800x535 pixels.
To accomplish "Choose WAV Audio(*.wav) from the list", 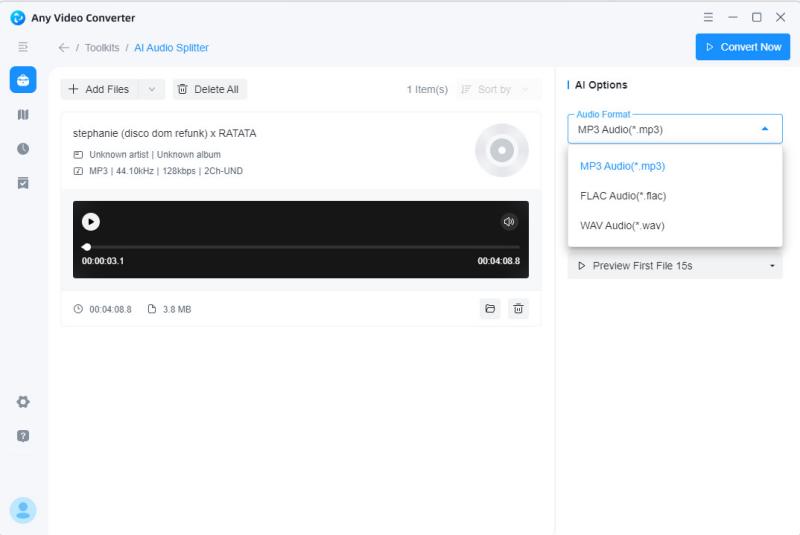I will (x=622, y=226).
